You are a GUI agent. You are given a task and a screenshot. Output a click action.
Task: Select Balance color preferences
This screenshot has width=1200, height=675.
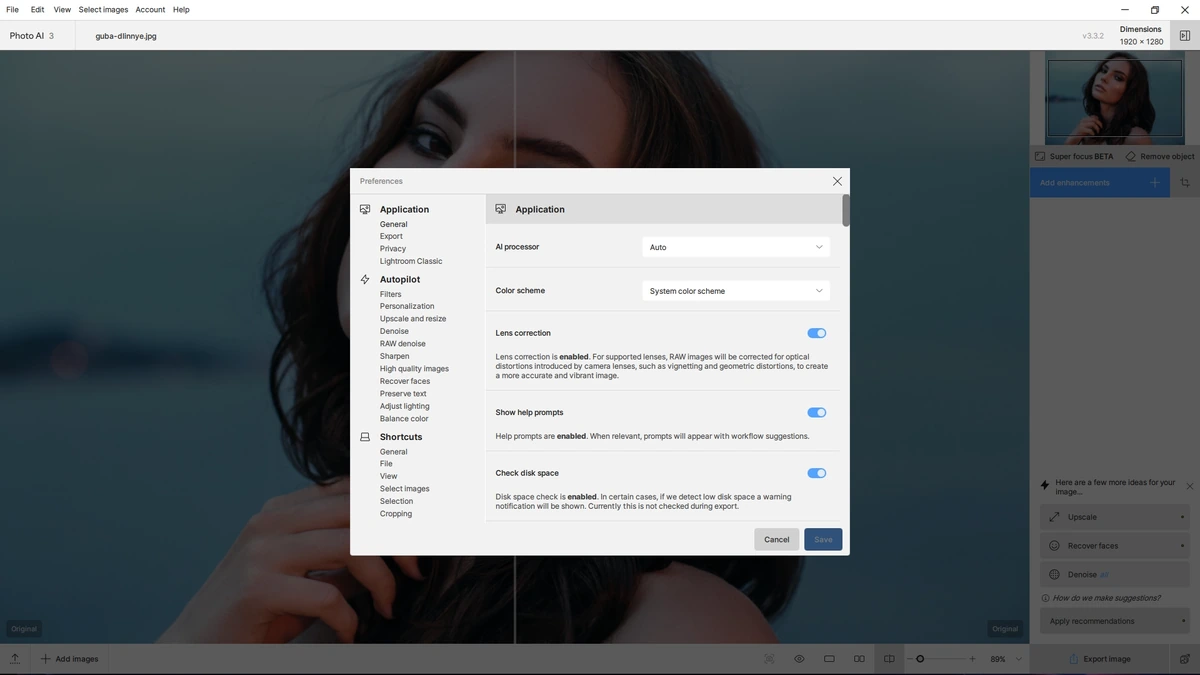[x=404, y=419]
